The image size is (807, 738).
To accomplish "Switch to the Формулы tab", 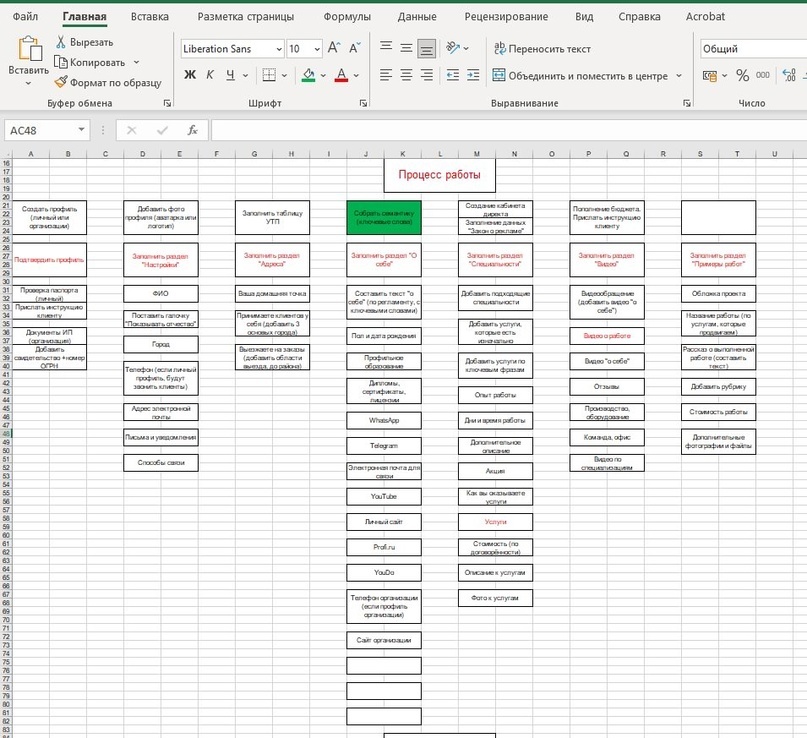I will click(347, 16).
